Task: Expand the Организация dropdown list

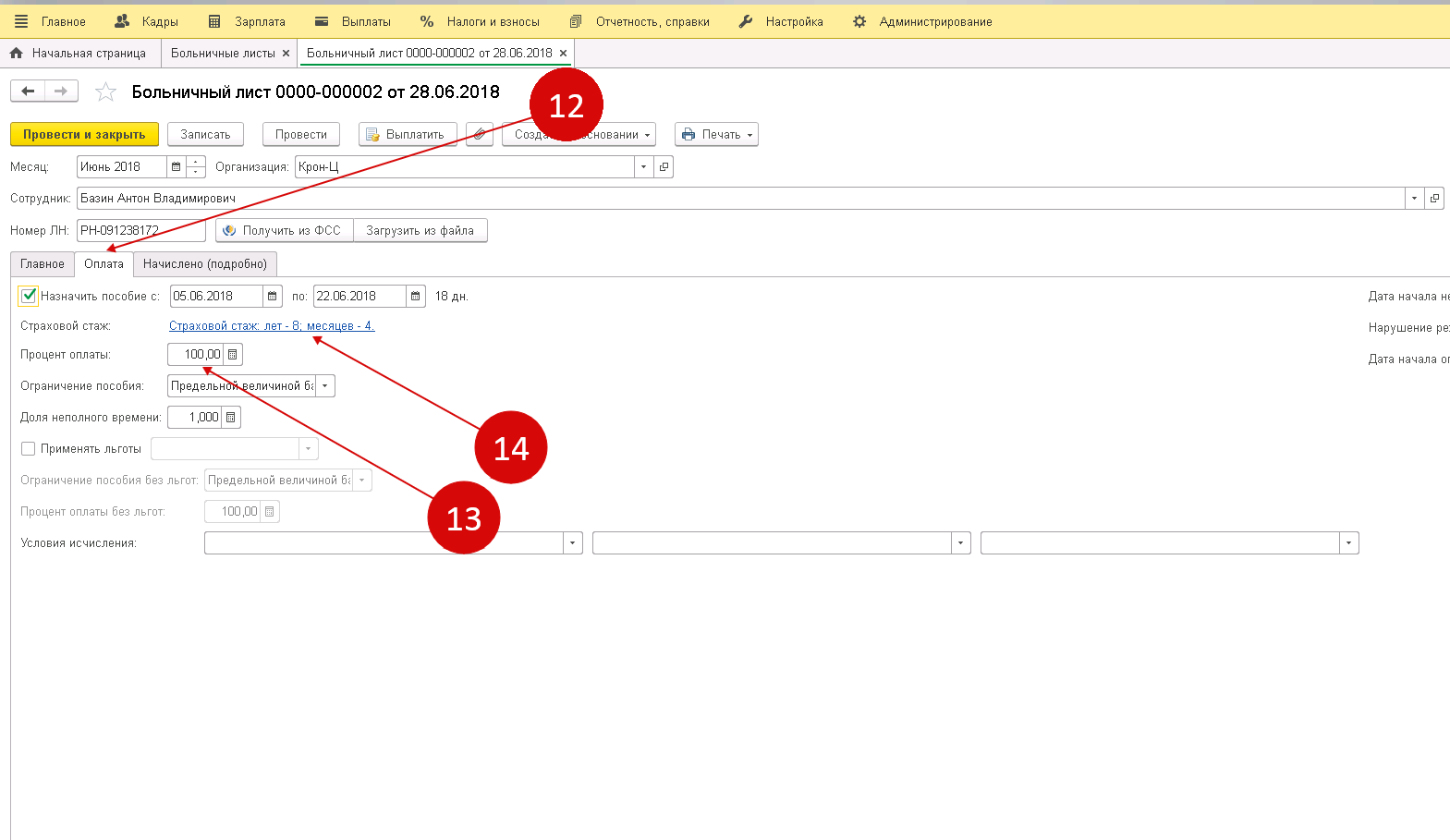Action: point(643,167)
